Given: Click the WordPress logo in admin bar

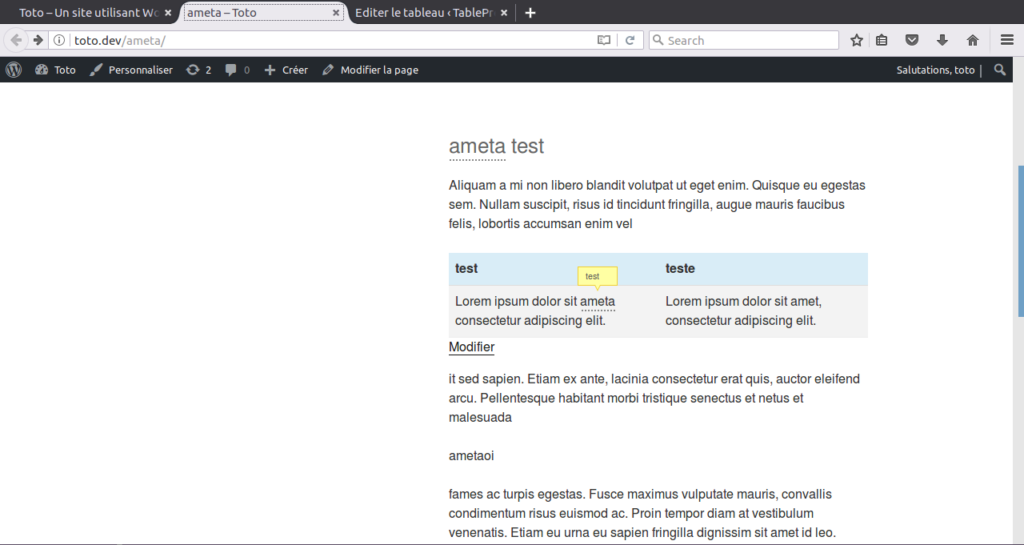Looking at the screenshot, I should pyautogui.click(x=13, y=70).
